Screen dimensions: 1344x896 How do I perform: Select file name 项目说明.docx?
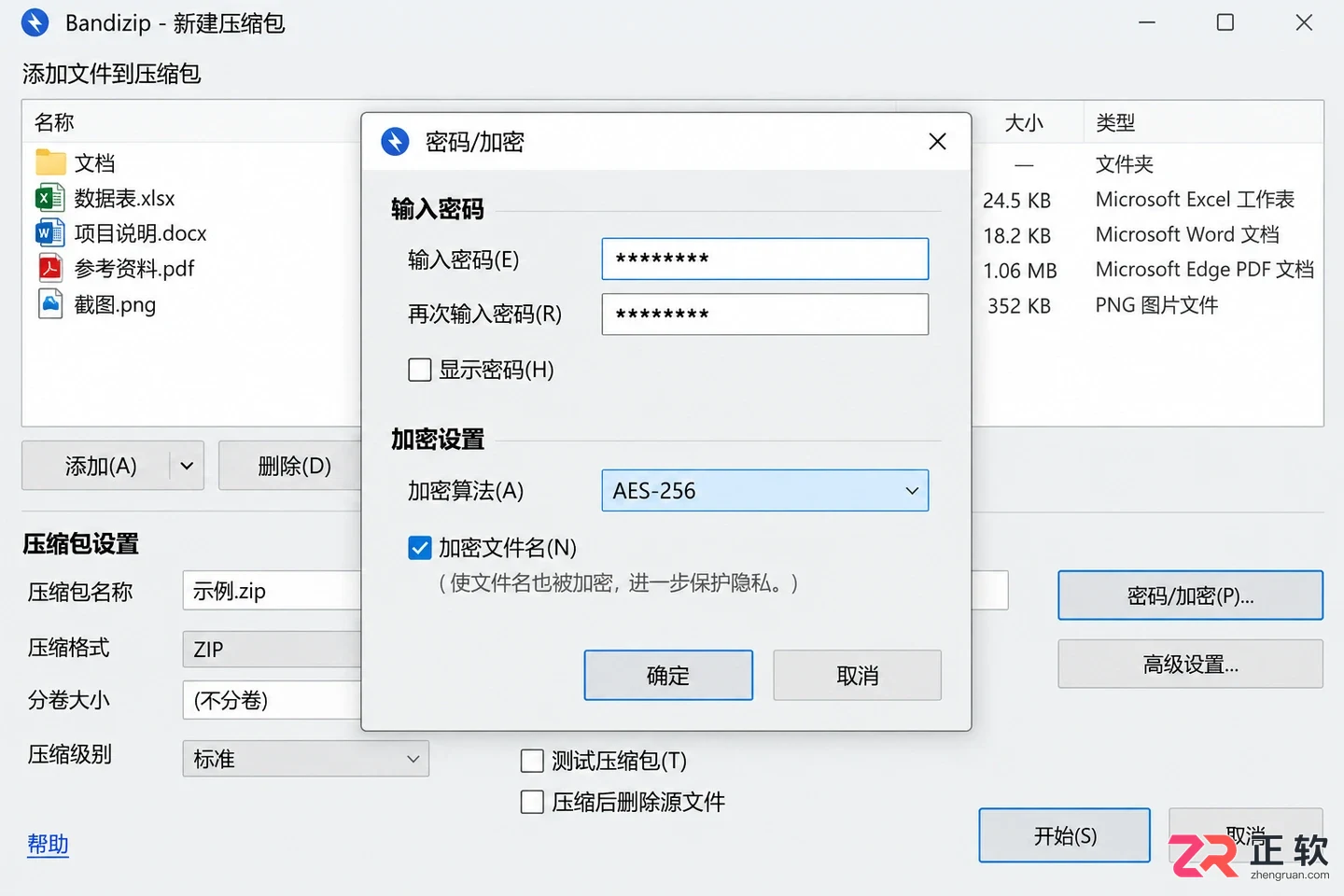[140, 232]
